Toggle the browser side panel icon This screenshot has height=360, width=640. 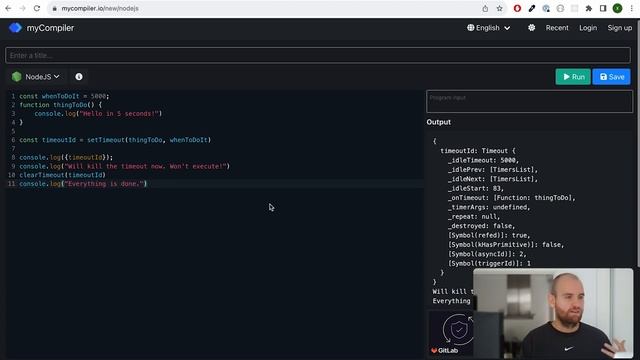[x=603, y=8]
